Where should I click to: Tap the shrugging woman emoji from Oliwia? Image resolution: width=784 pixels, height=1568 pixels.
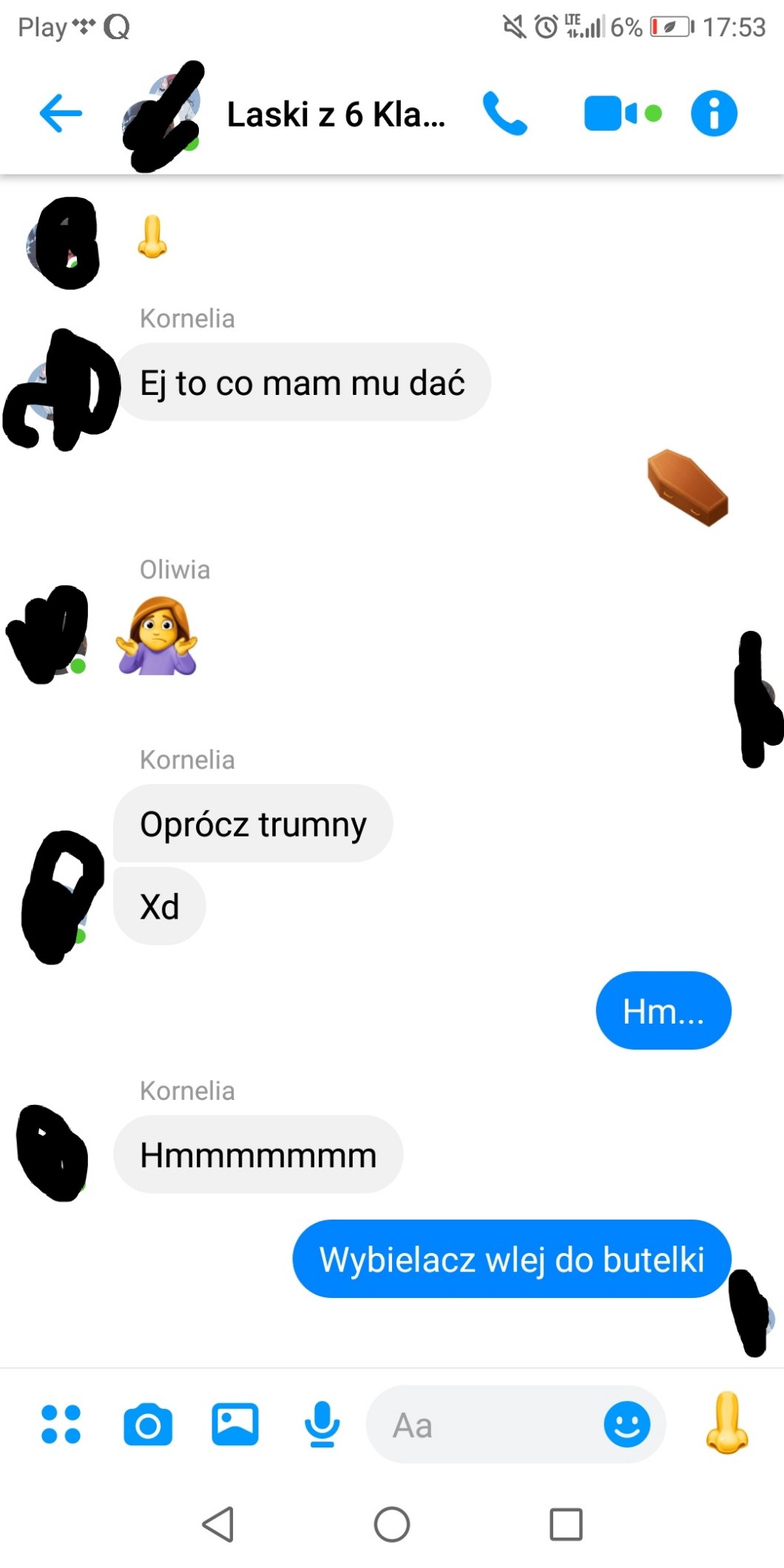click(x=157, y=635)
